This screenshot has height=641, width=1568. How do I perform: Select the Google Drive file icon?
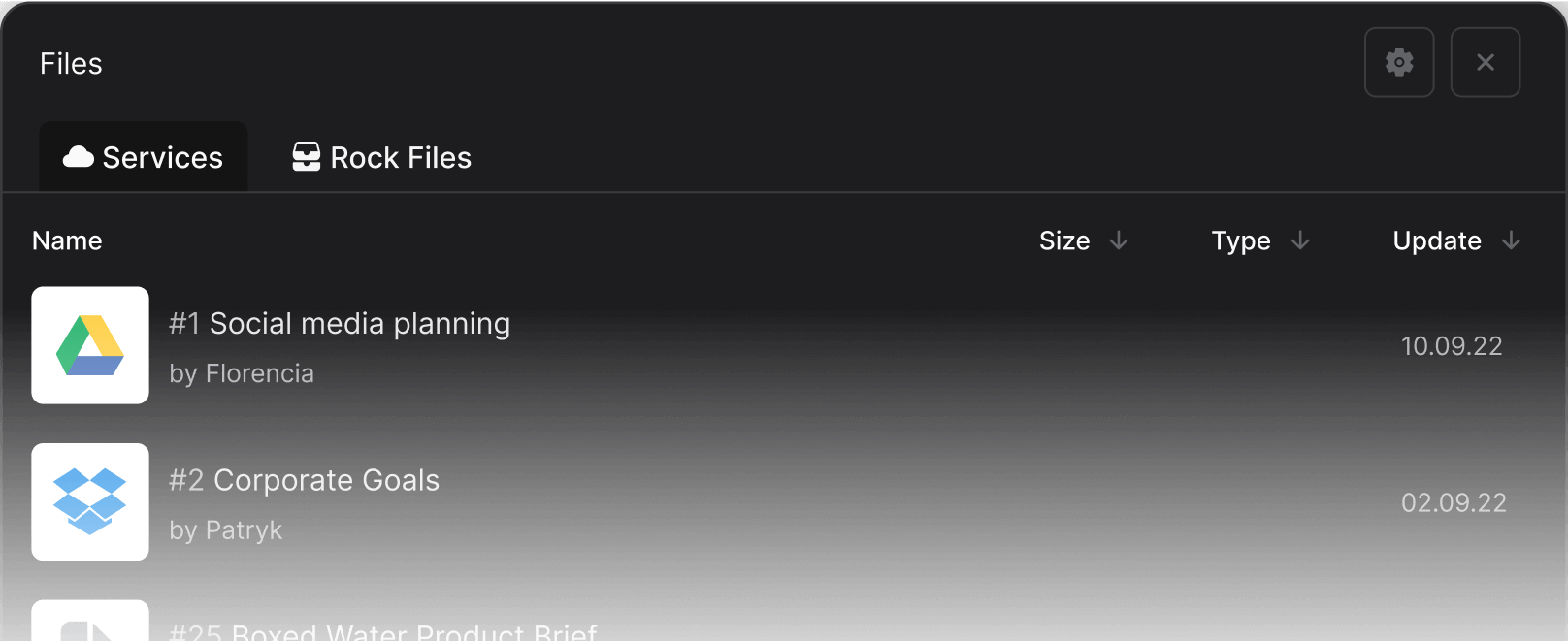90,345
